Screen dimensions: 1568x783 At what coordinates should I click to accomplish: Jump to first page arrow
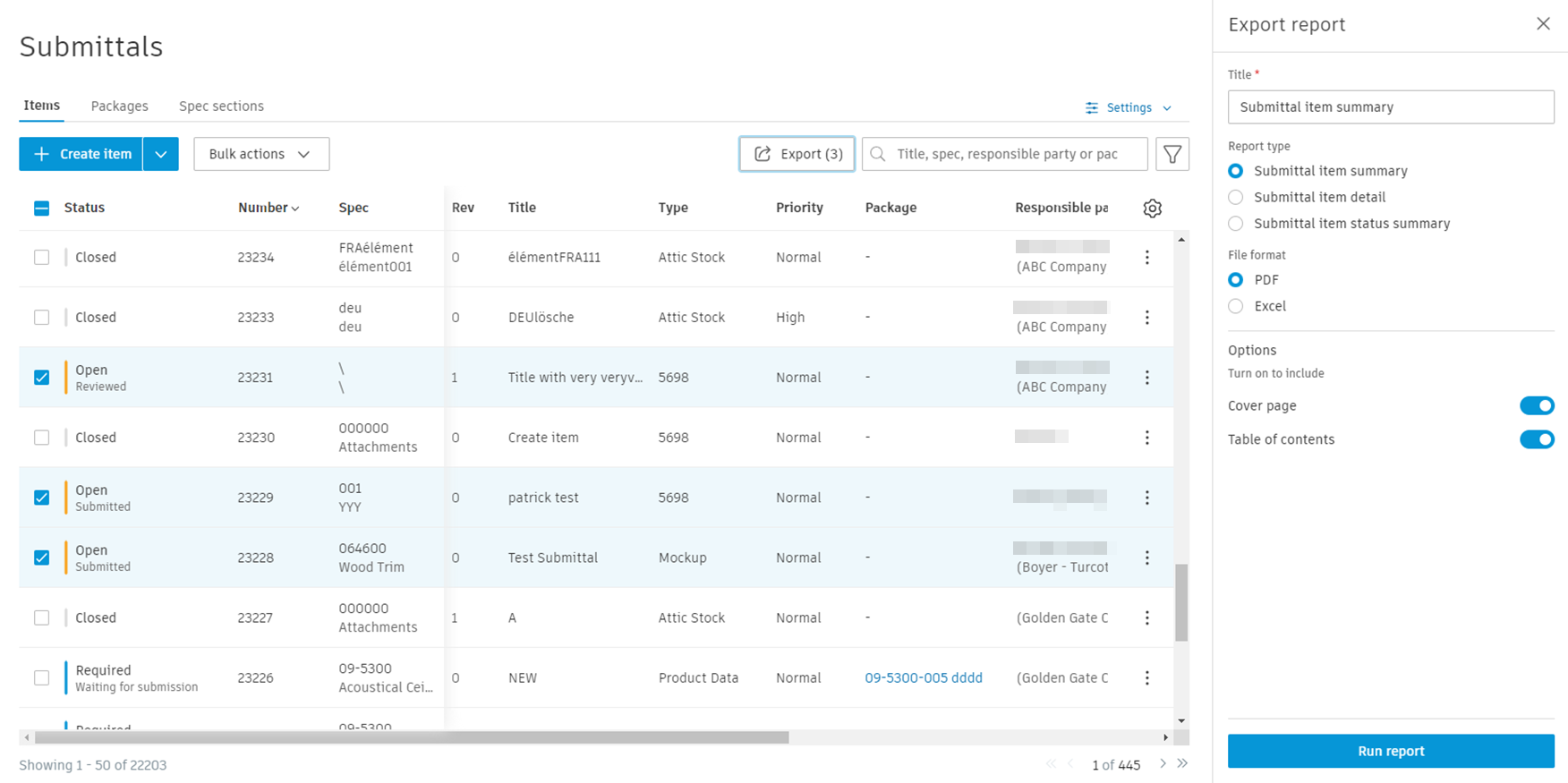[1051, 764]
